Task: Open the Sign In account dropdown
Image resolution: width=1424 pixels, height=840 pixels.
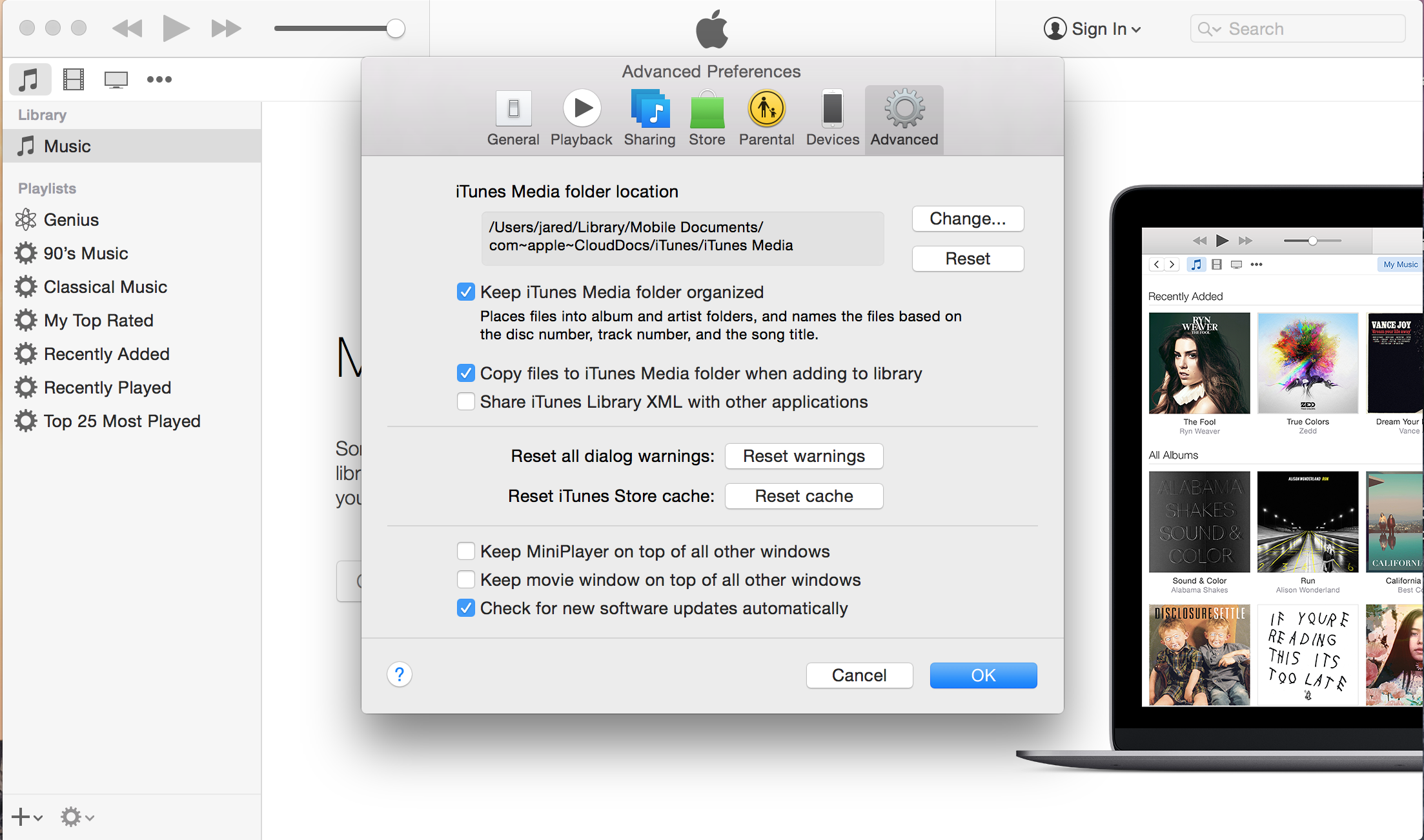Action: point(1092,28)
